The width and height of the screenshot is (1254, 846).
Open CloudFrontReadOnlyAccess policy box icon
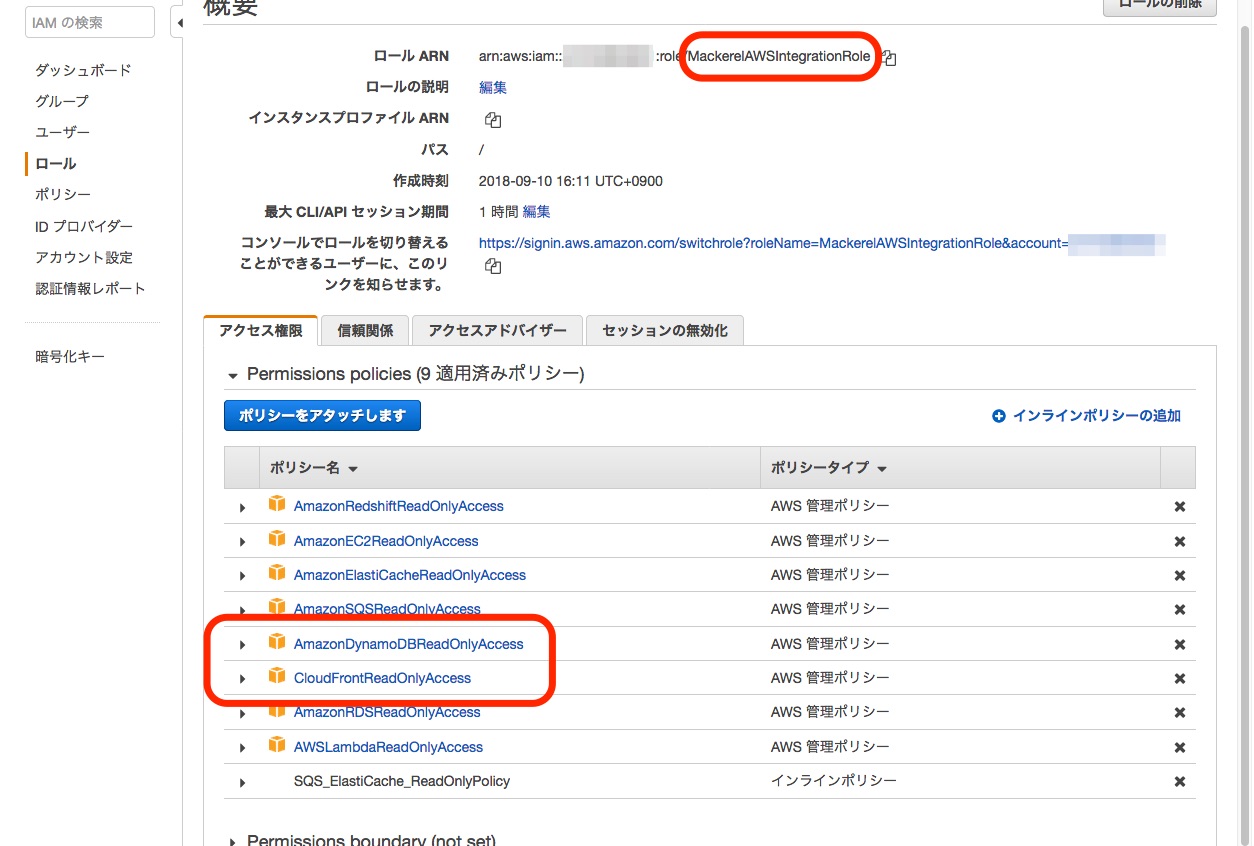click(x=277, y=677)
